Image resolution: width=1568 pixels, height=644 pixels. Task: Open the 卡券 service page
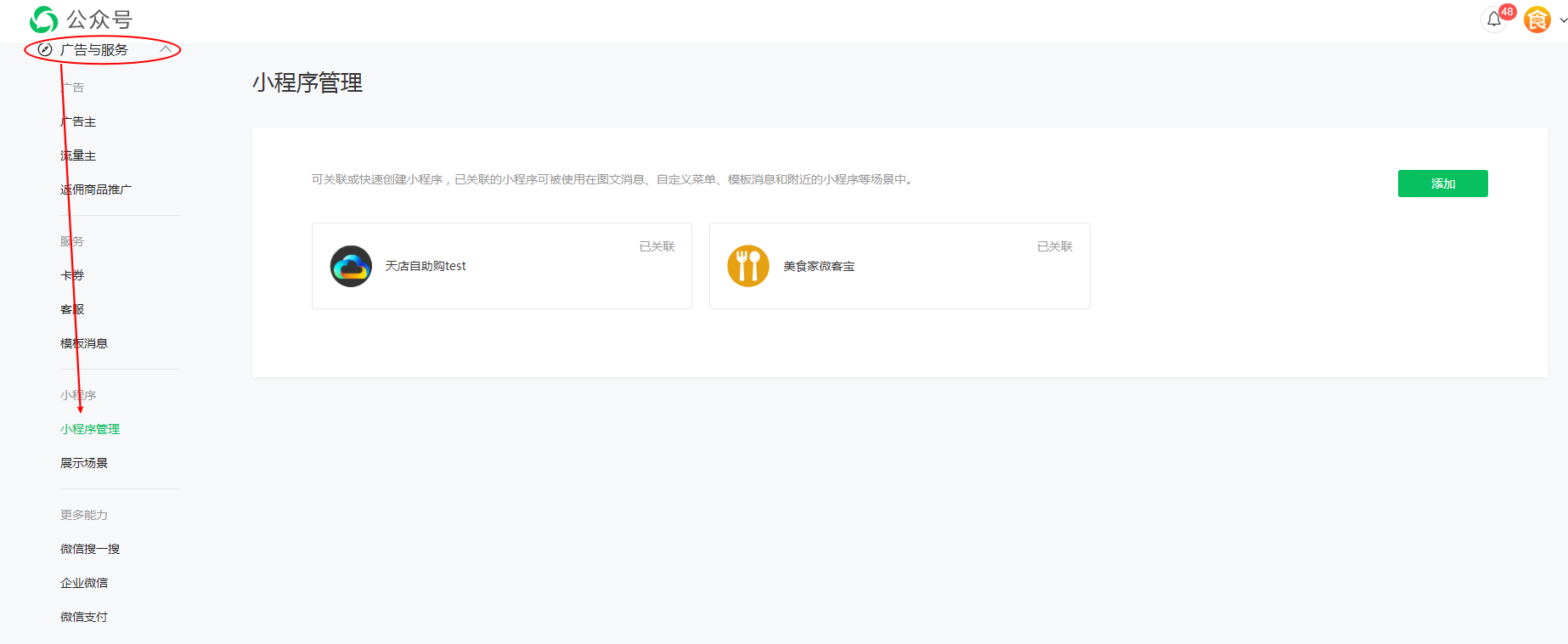pos(72,275)
